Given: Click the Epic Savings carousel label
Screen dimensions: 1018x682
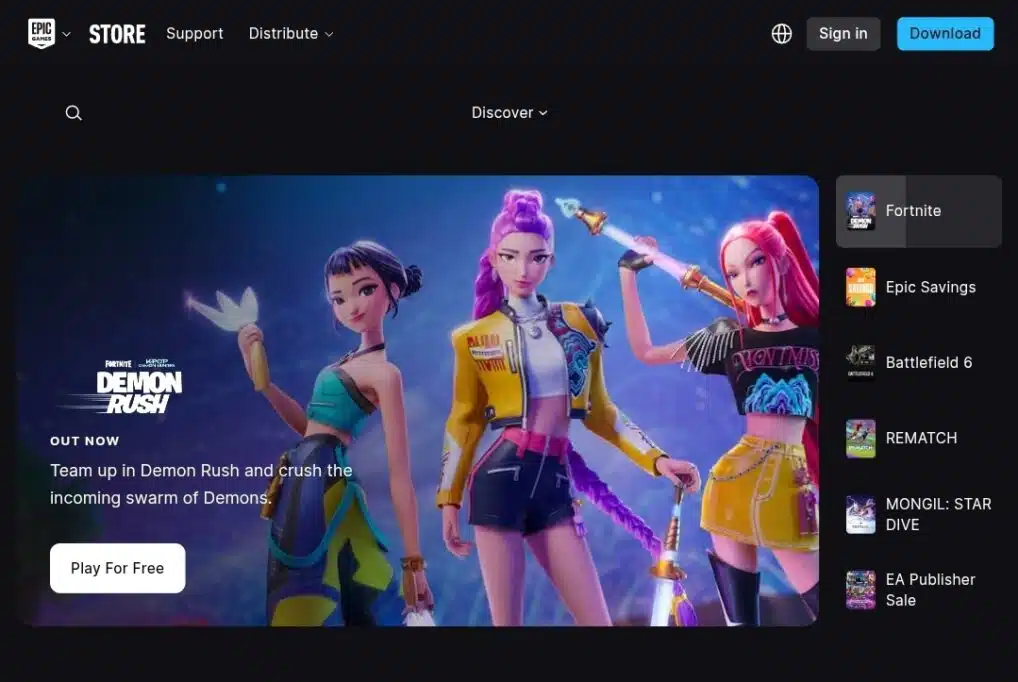Looking at the screenshot, I should [x=930, y=287].
